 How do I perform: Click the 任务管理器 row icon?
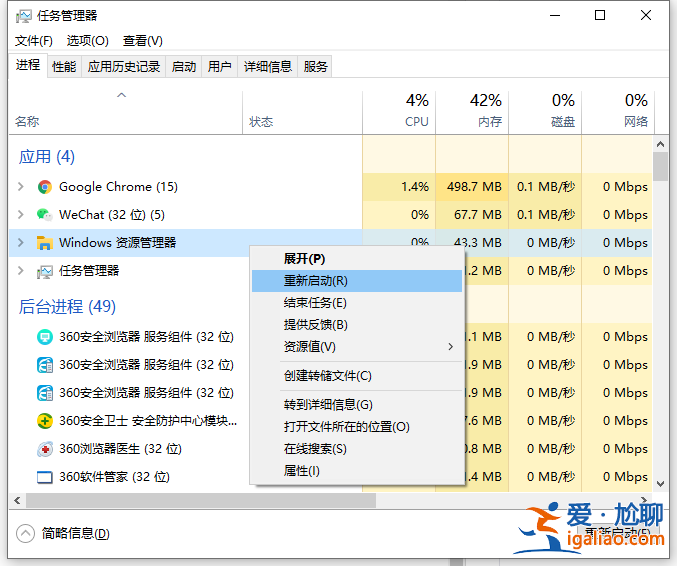44,271
